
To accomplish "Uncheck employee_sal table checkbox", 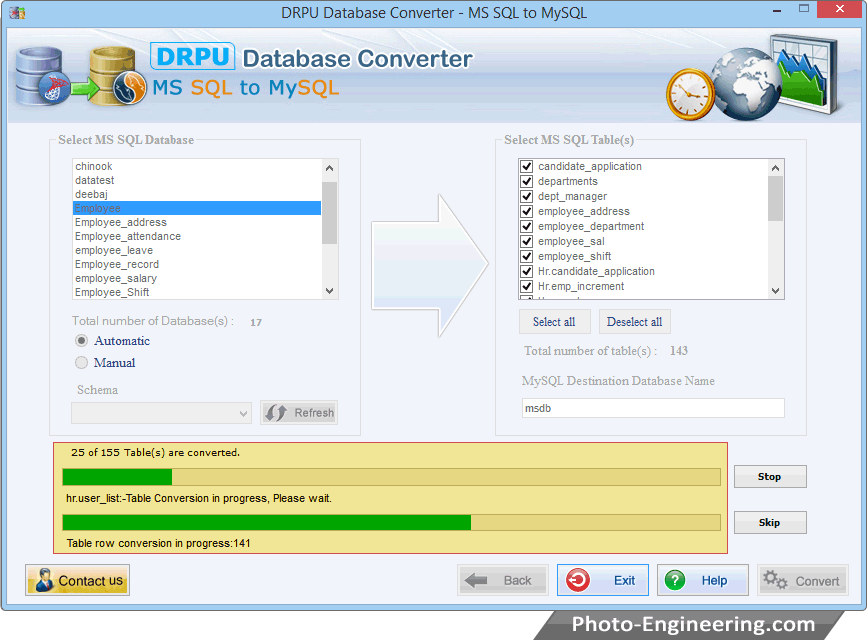I will coord(526,241).
